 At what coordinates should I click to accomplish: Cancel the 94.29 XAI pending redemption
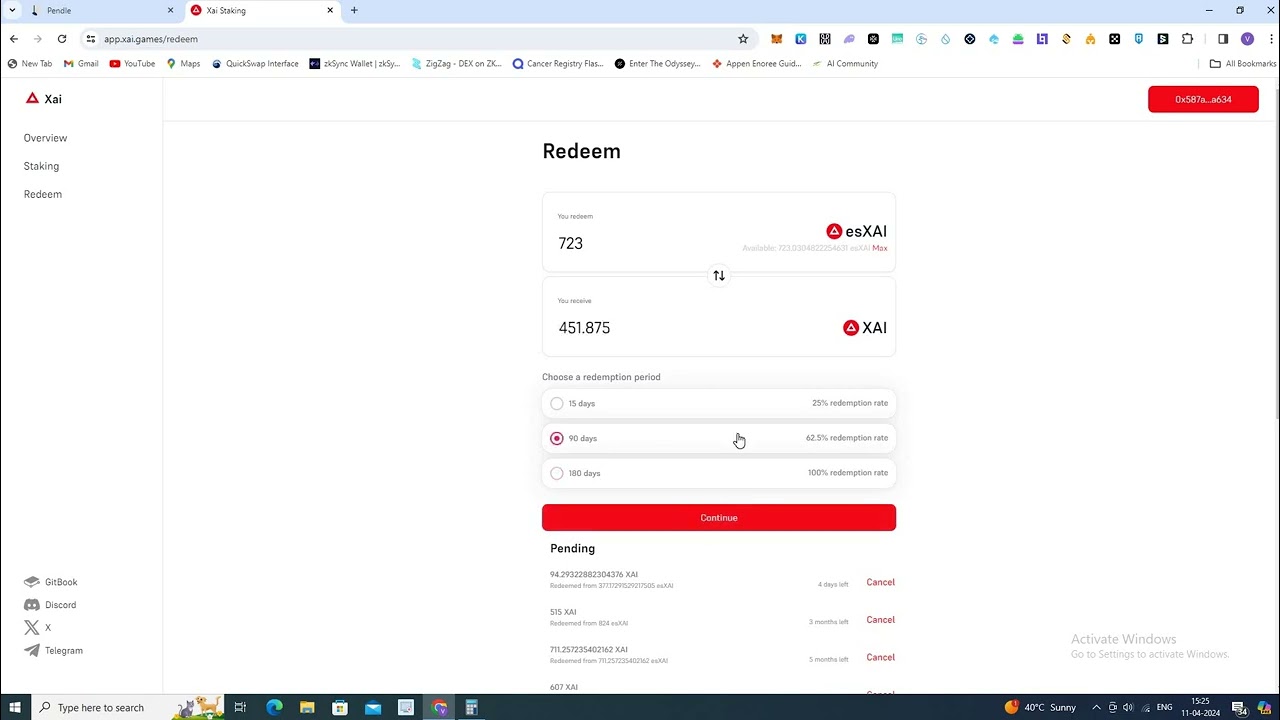tap(880, 582)
